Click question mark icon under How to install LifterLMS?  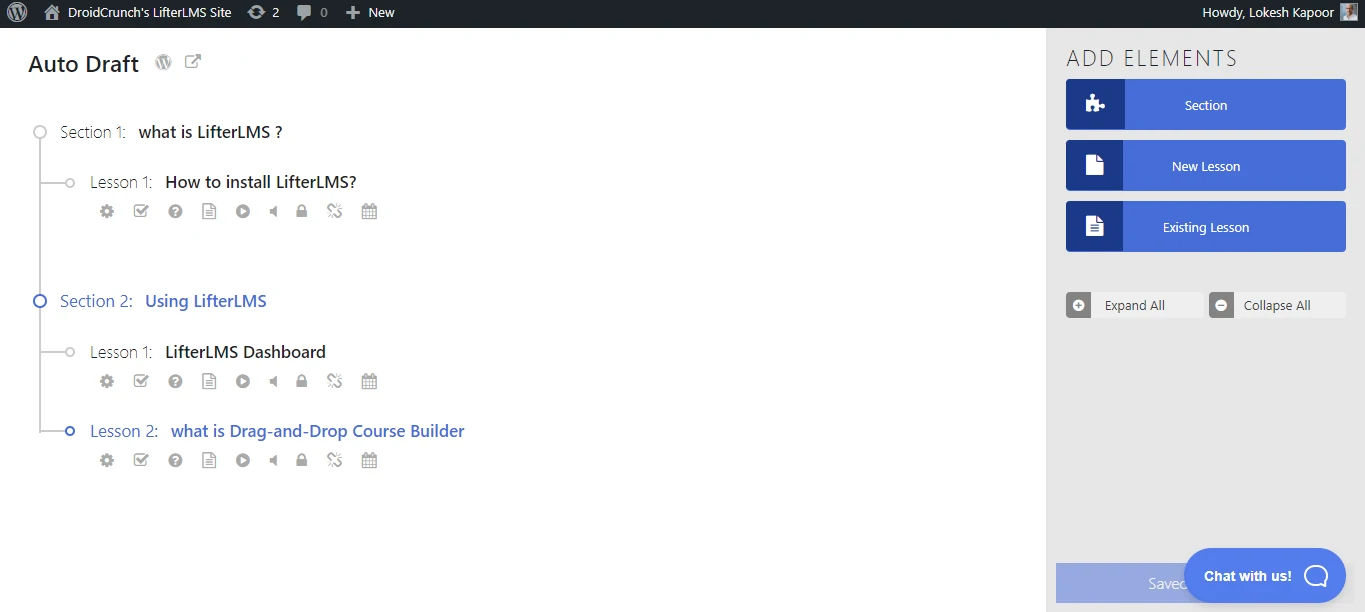175,211
